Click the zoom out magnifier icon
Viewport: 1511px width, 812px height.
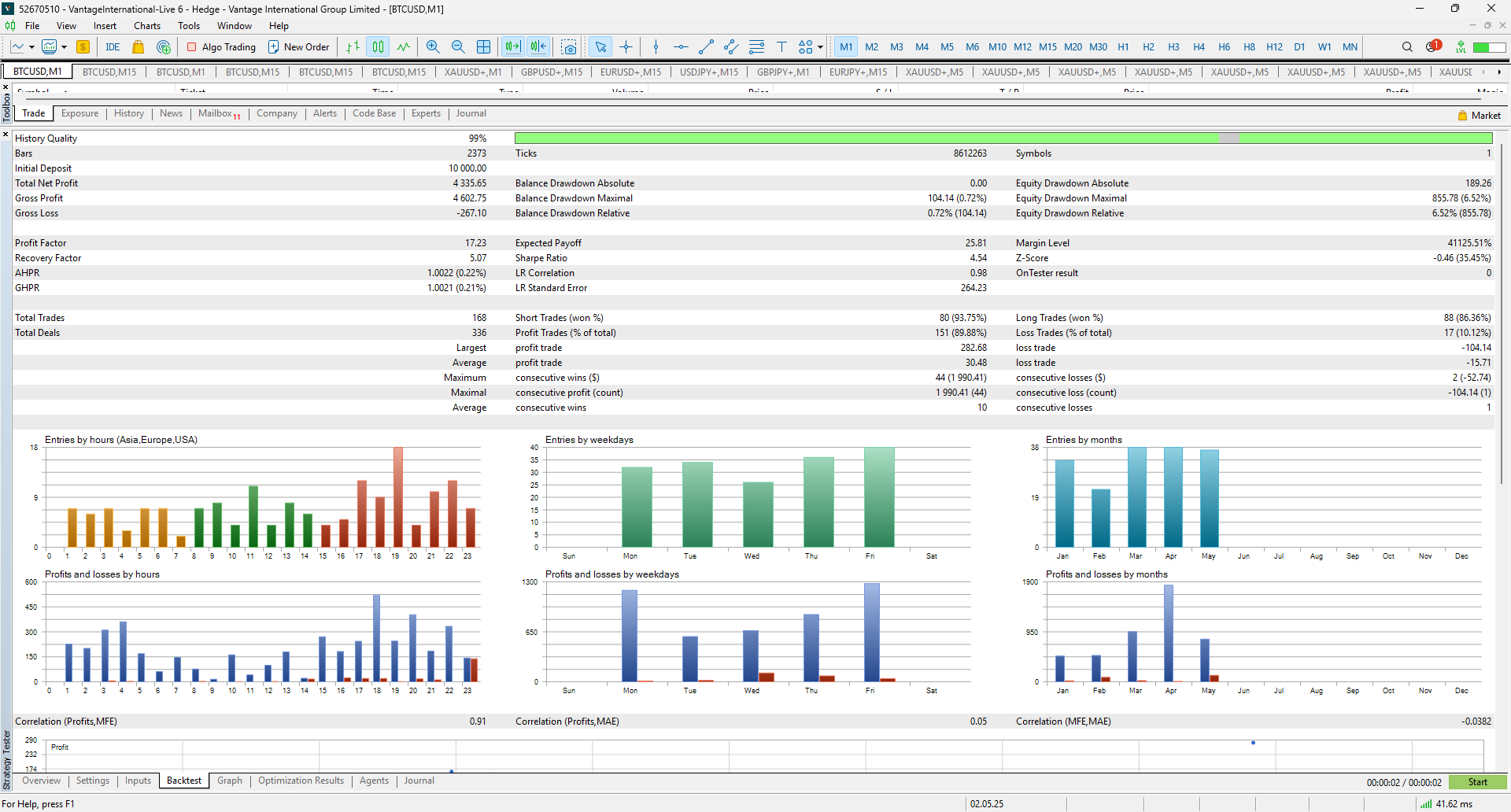(x=458, y=47)
